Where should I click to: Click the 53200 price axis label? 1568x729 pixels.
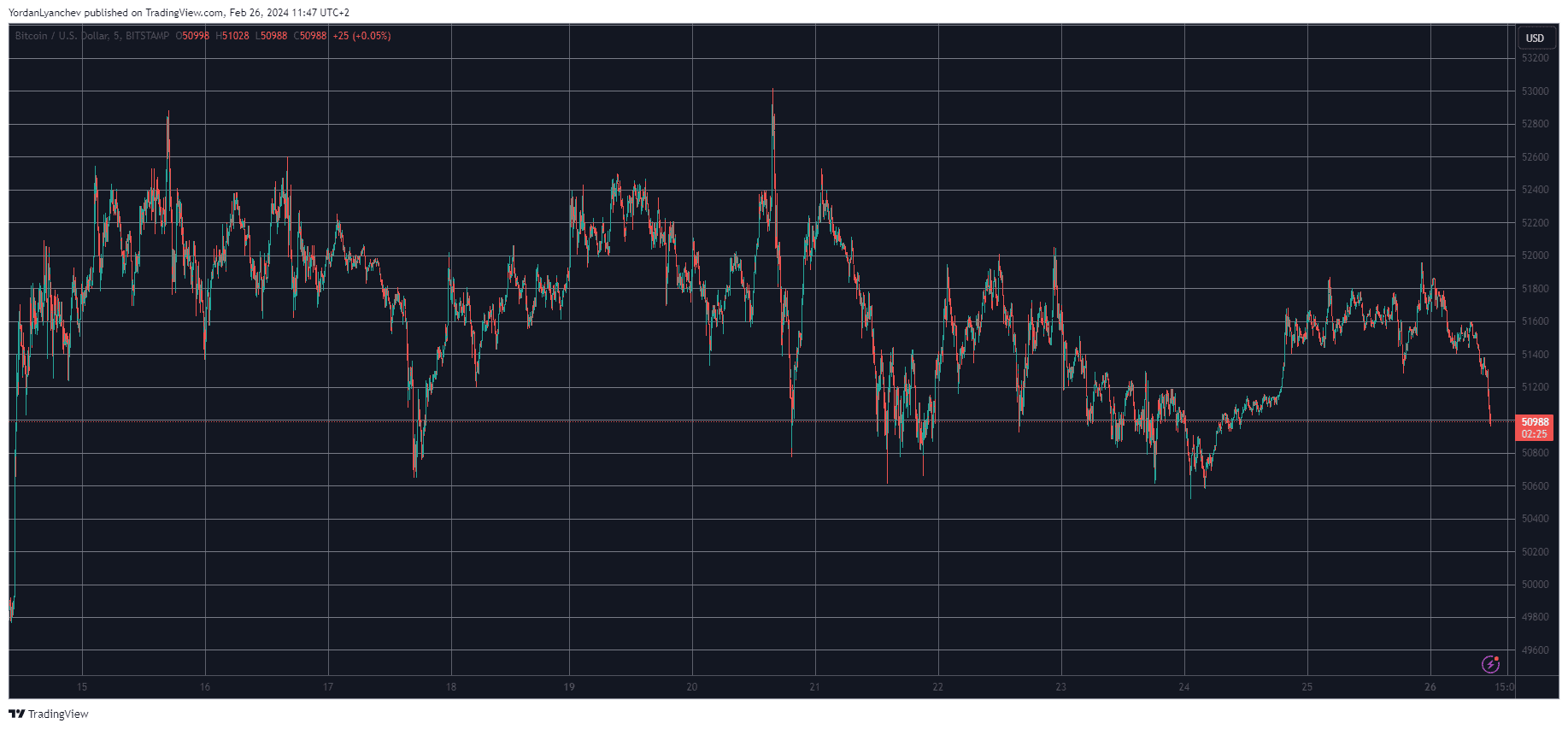[x=1535, y=58]
